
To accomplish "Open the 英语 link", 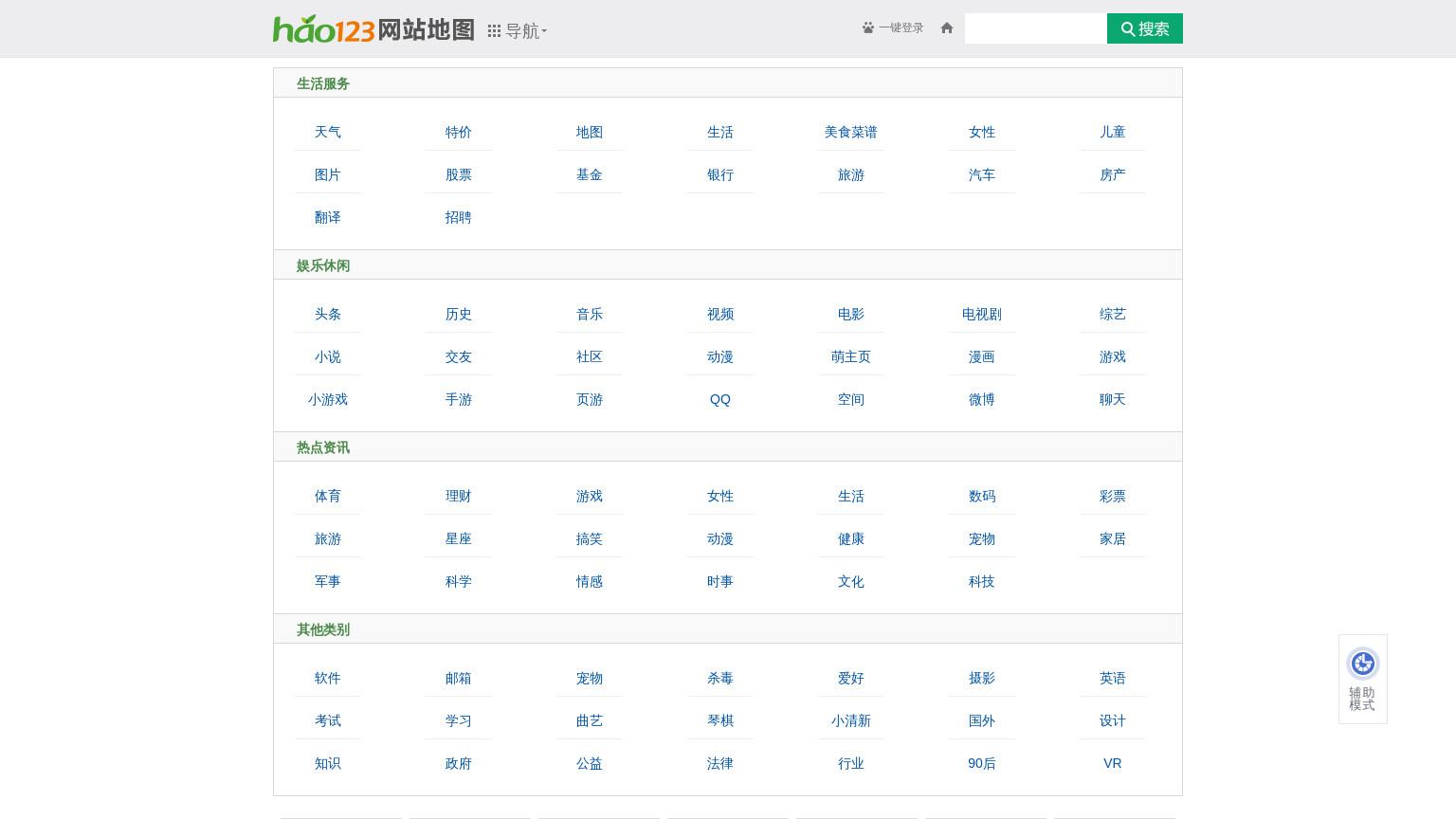I will coord(1113,678).
